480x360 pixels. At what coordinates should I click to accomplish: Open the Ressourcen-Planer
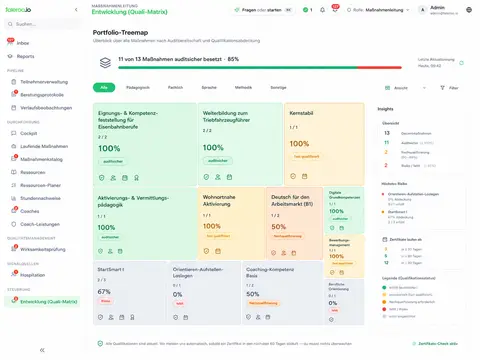coord(40,185)
